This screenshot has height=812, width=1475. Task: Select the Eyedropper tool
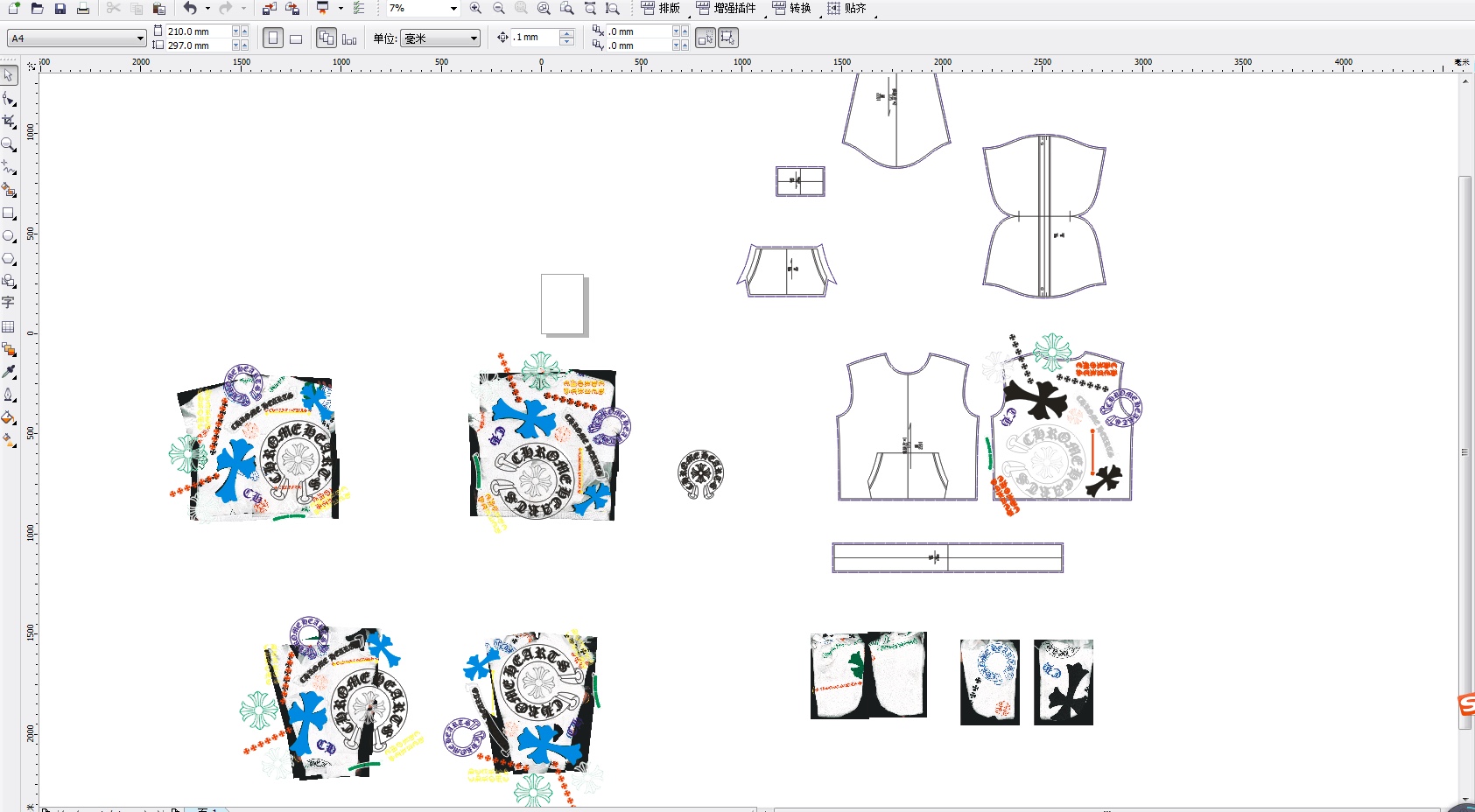click(x=9, y=372)
